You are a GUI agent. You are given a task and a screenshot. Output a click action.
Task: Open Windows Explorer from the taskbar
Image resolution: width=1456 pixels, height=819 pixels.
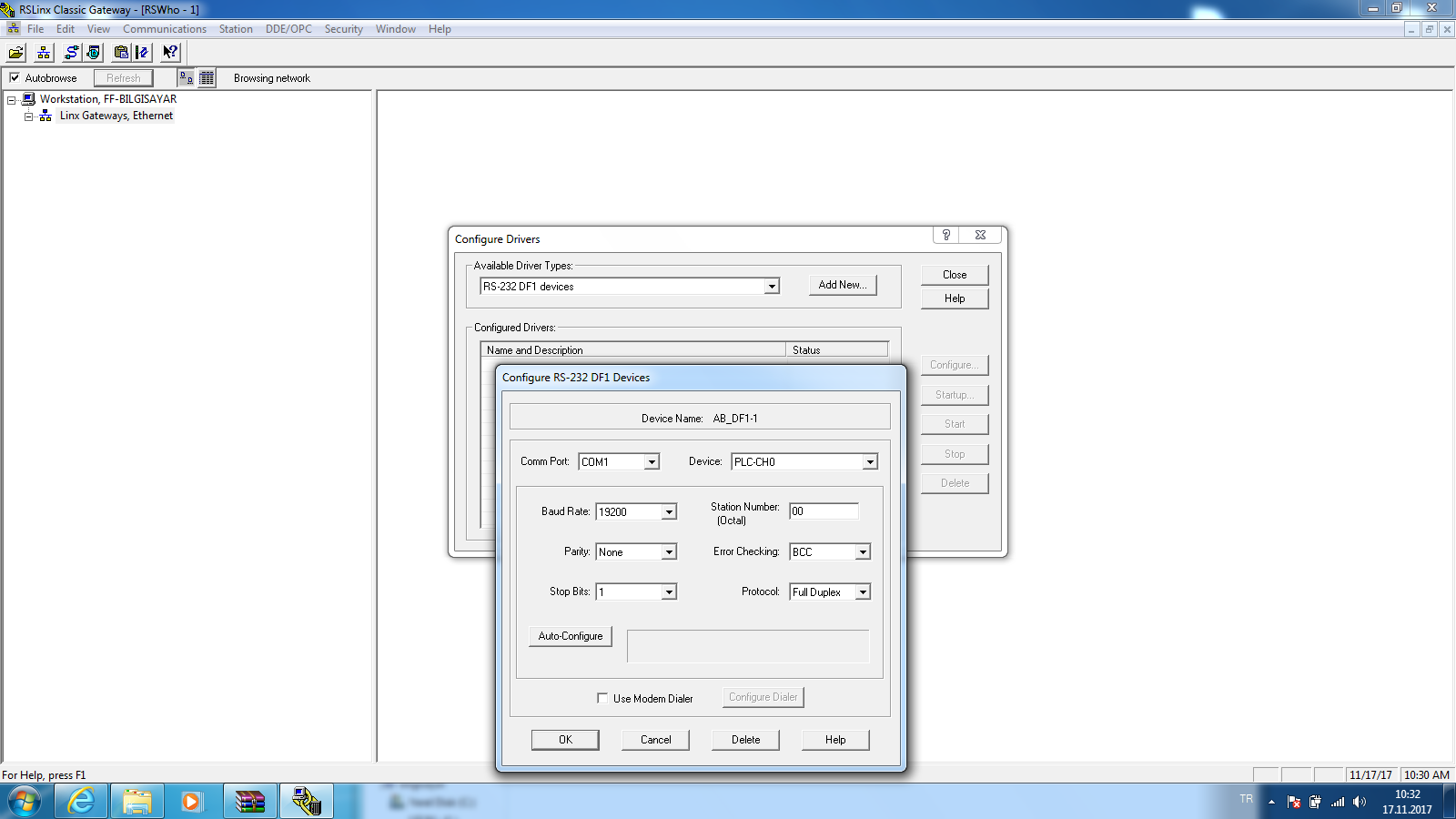coord(137,802)
